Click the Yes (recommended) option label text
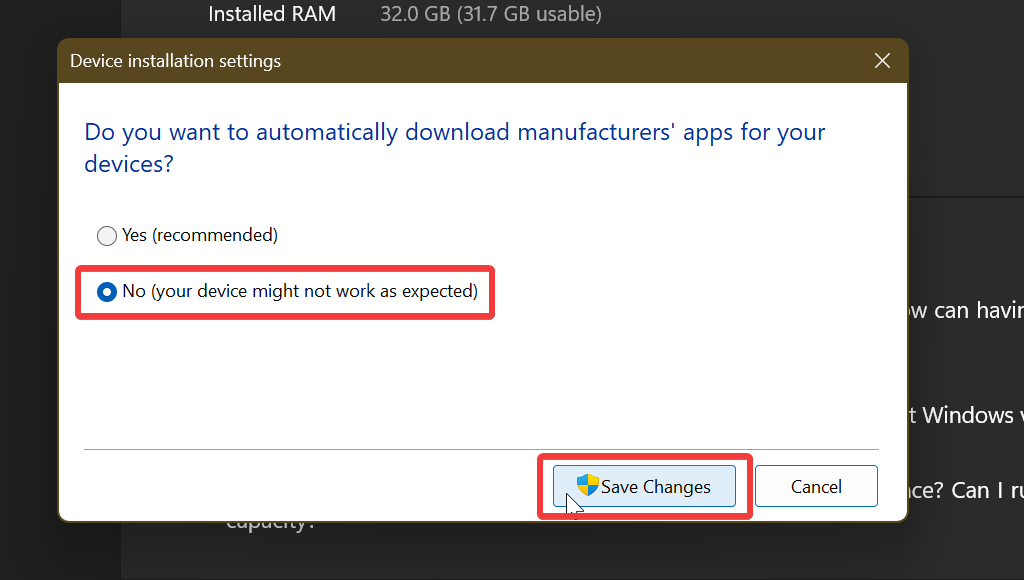The image size is (1024, 580). point(199,236)
